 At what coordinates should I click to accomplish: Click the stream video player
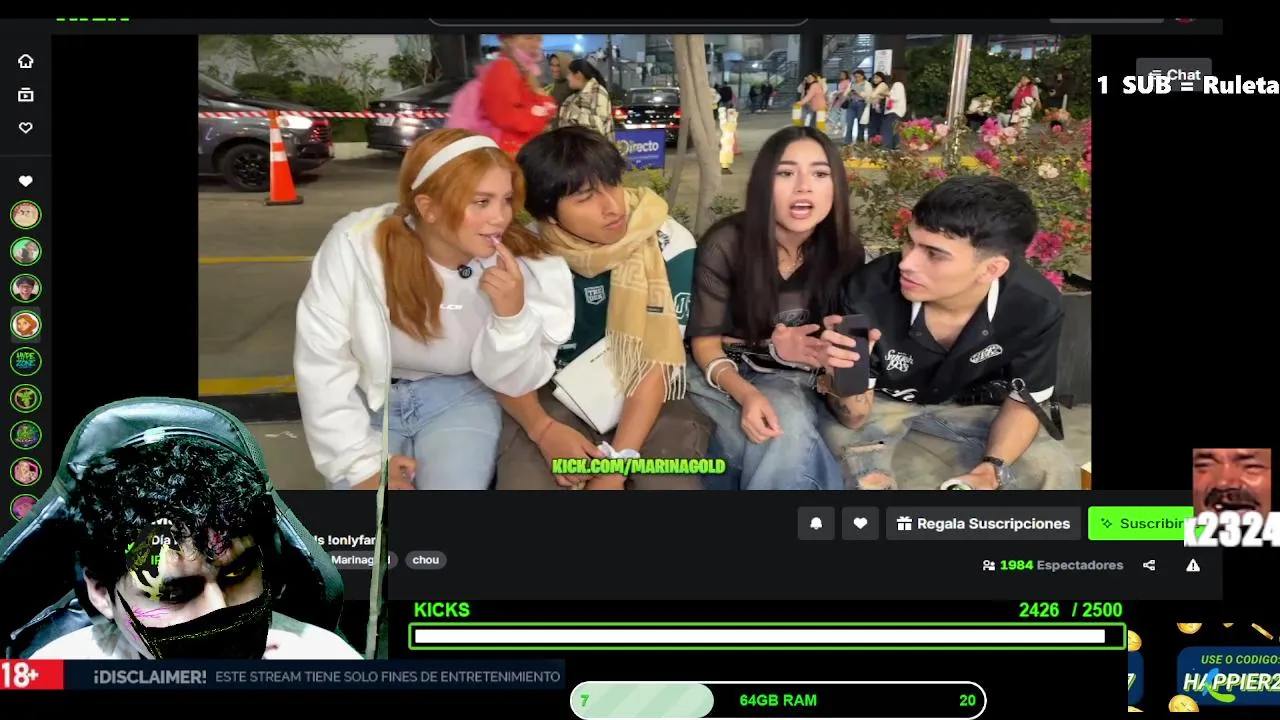644,262
